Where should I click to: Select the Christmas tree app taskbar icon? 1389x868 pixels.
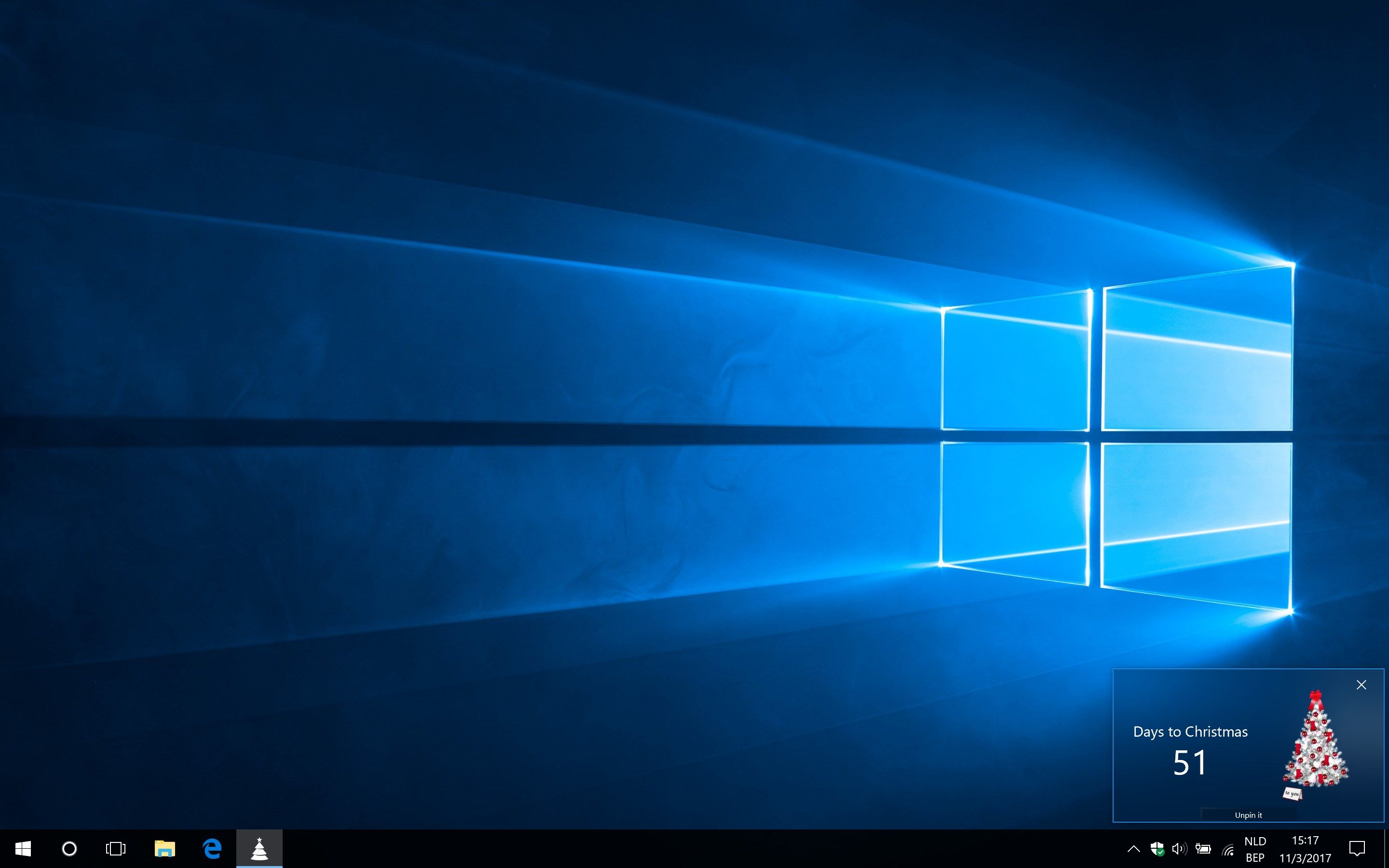[259, 849]
